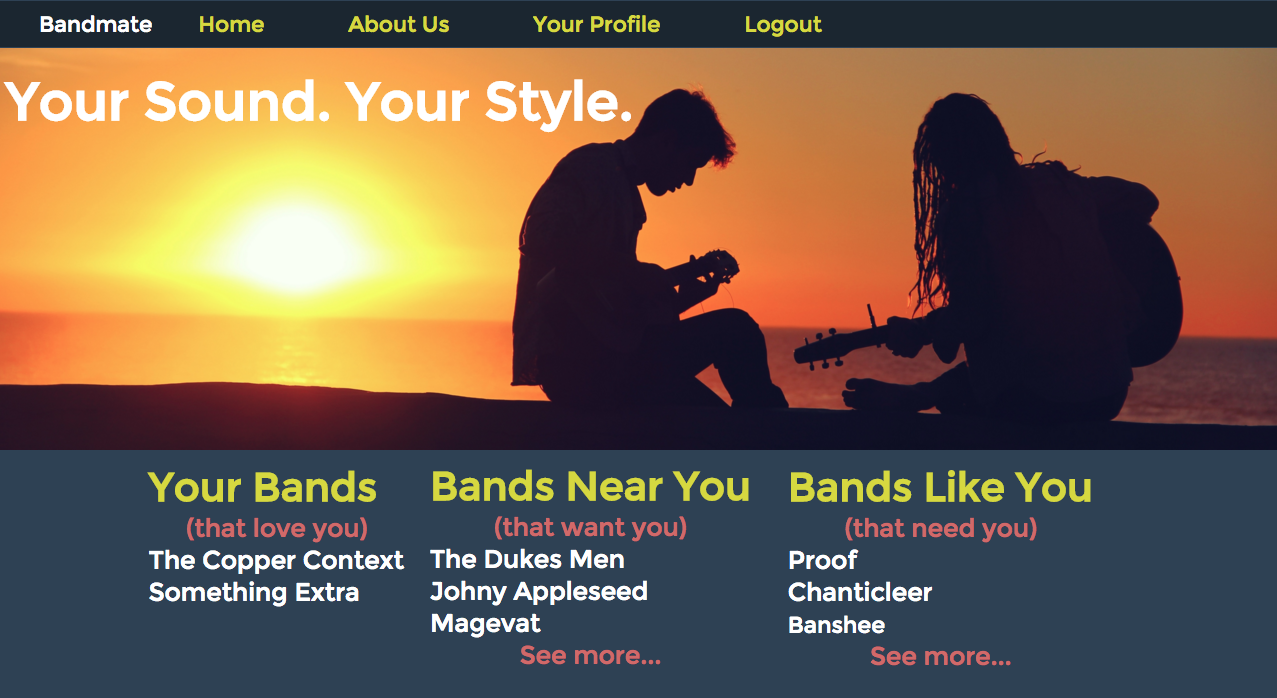Show more under Bands Near You
1277x698 pixels.
pyautogui.click(x=590, y=655)
